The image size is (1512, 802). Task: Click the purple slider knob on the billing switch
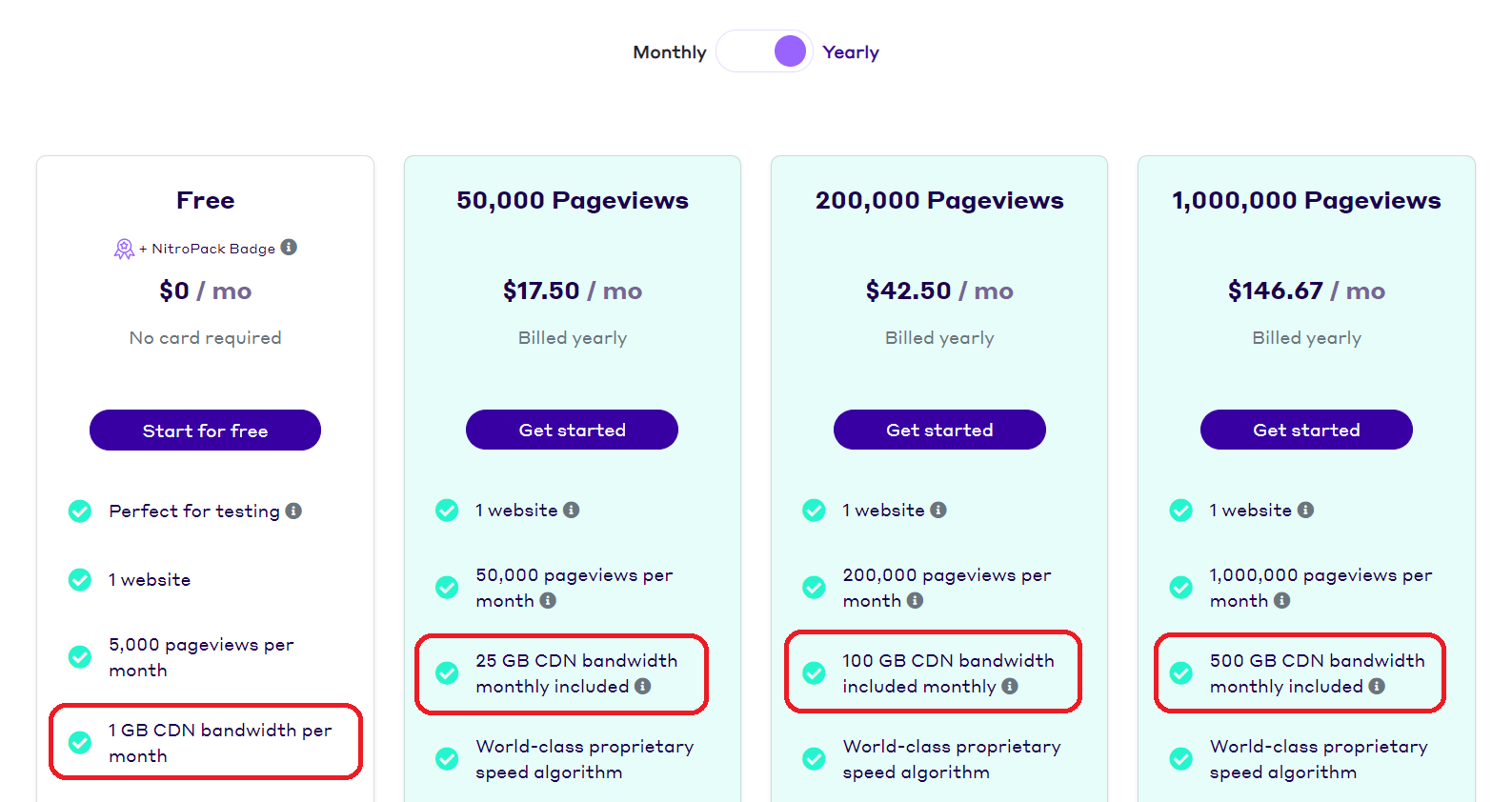789,51
